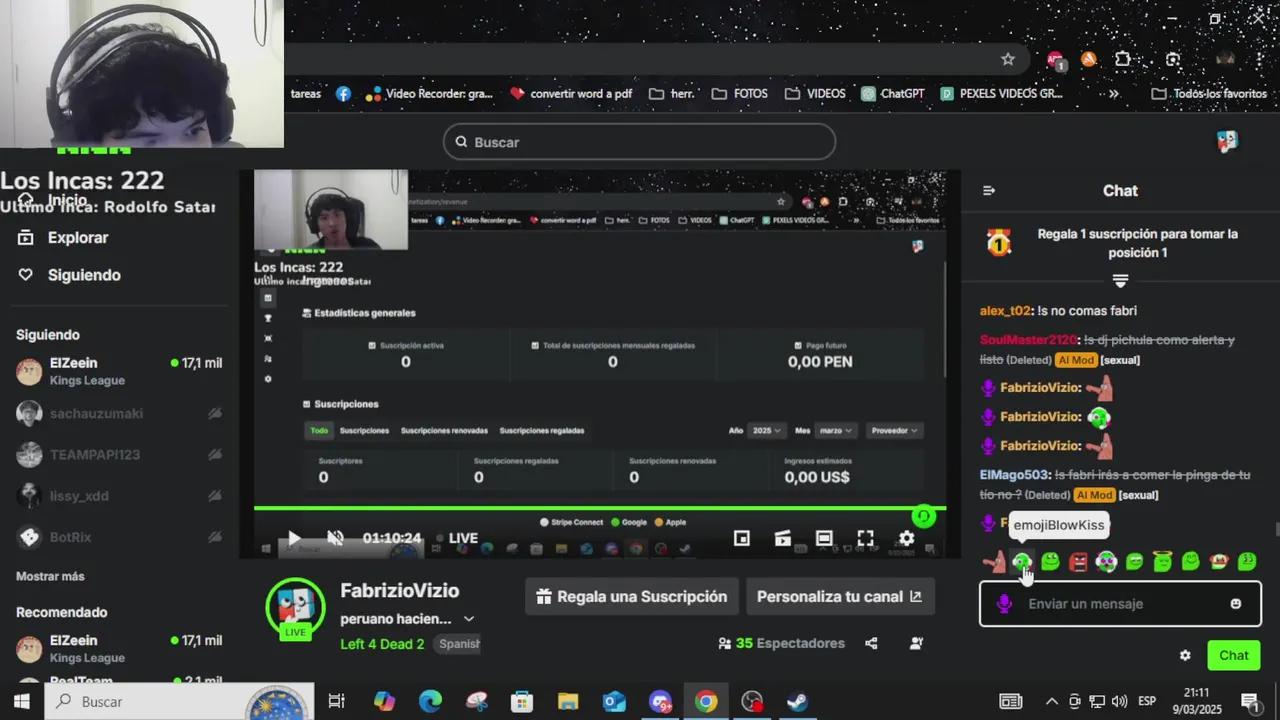This screenshot has height=720, width=1280.
Task: Open Steam from the taskbar
Action: 797,701
